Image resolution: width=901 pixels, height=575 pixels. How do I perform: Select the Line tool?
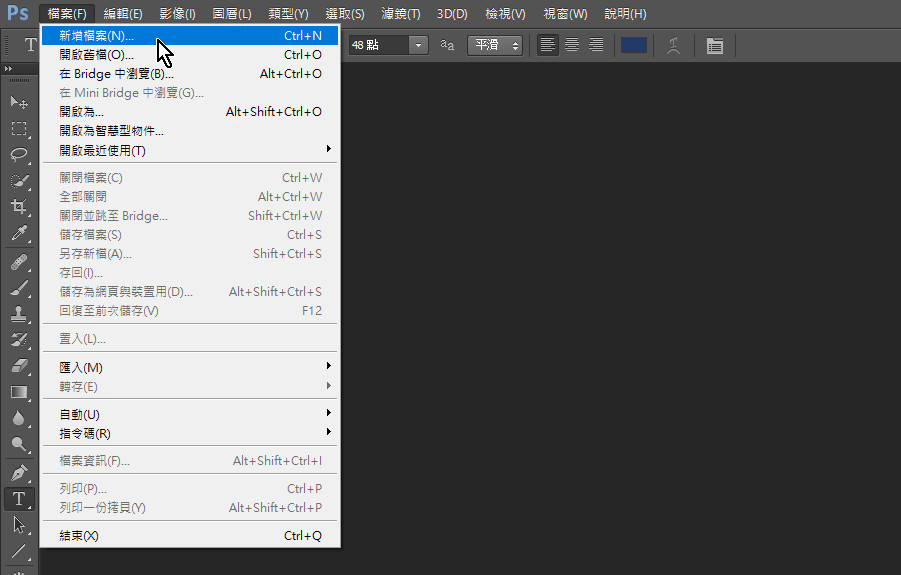coord(19,551)
